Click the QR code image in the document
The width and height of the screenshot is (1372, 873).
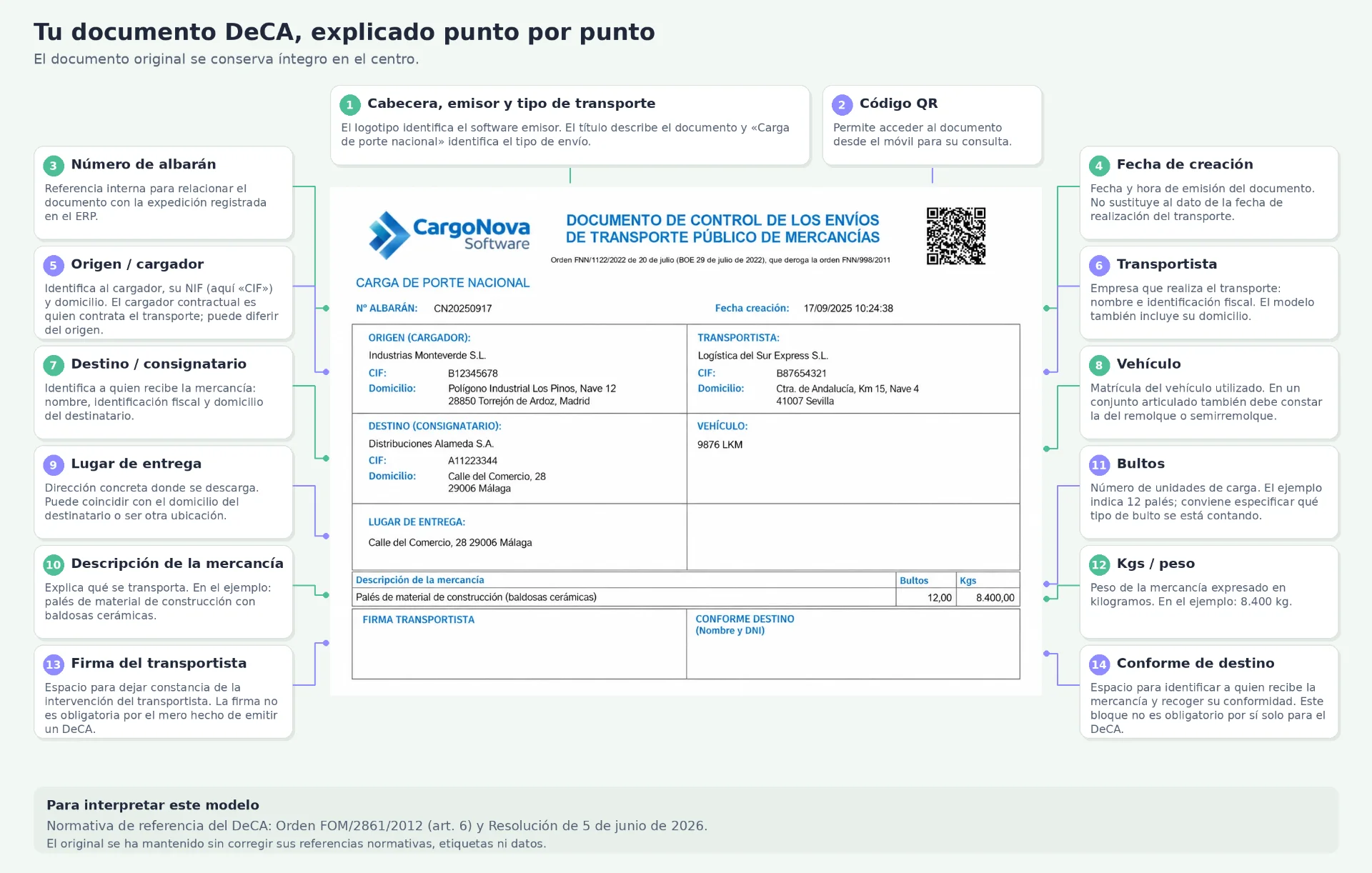[x=956, y=236]
